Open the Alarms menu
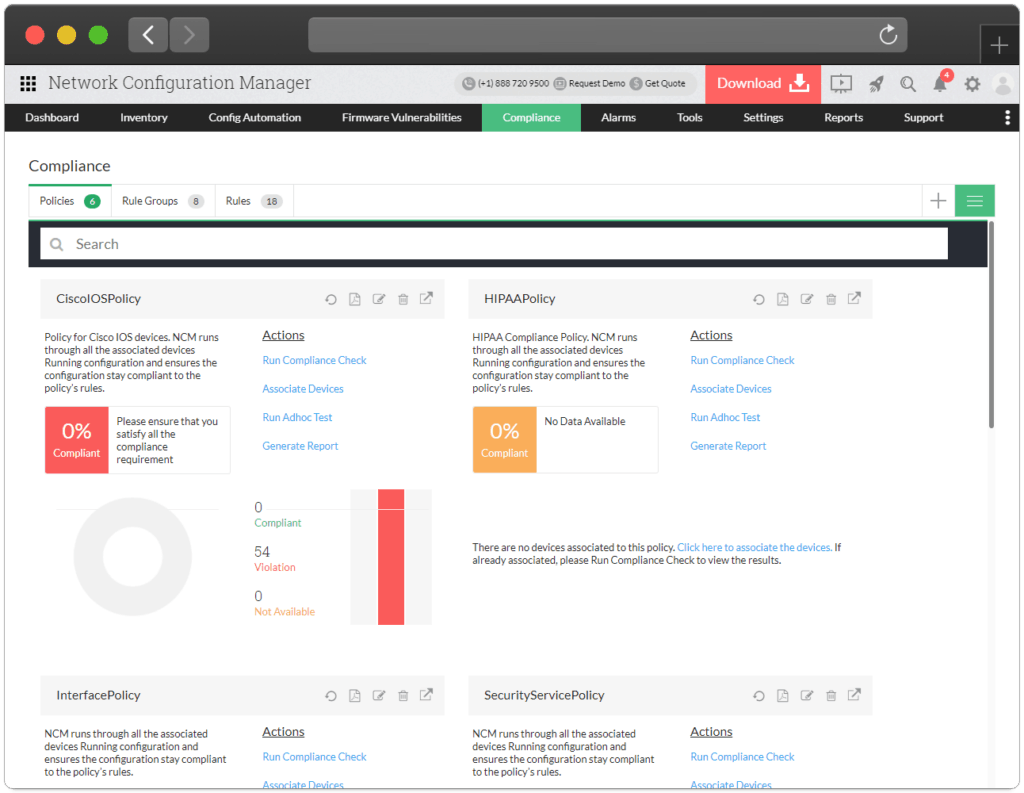Screen dimensions: 1024x793 click(618, 118)
